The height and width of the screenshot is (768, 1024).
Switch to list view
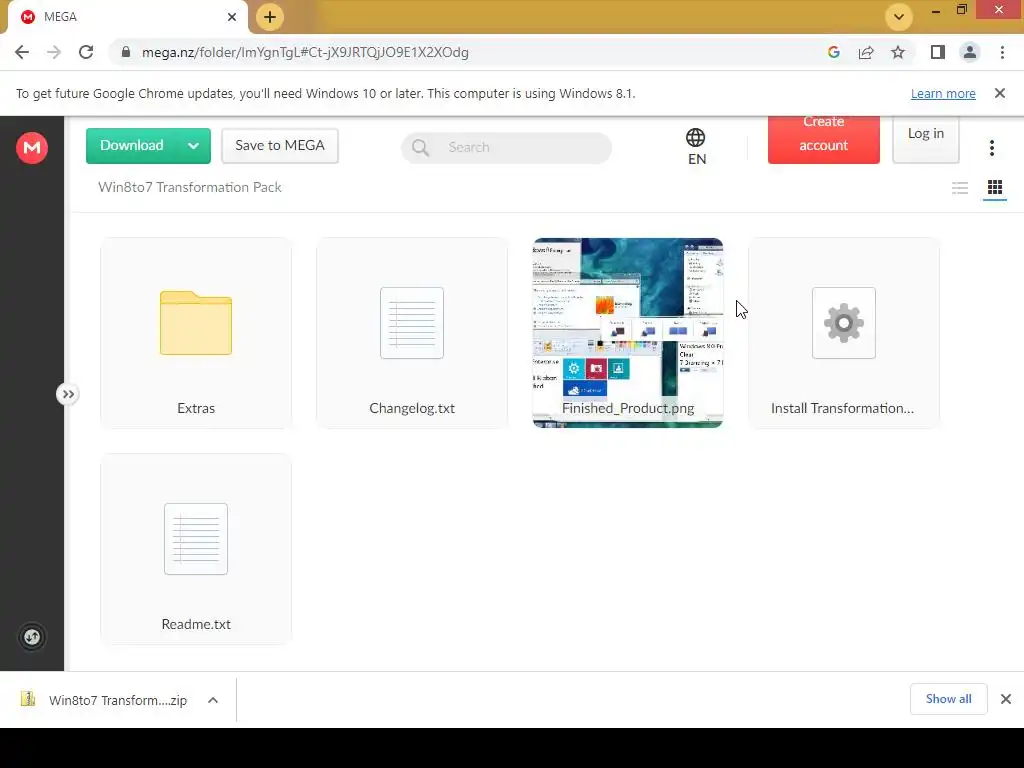pyautogui.click(x=959, y=188)
